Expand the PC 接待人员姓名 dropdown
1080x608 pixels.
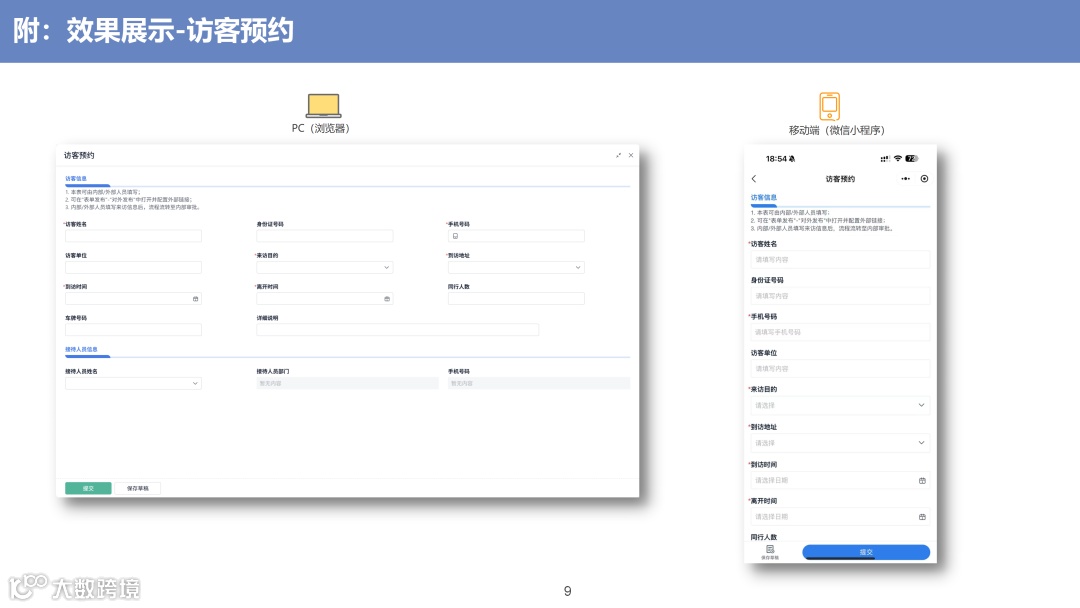(133, 384)
